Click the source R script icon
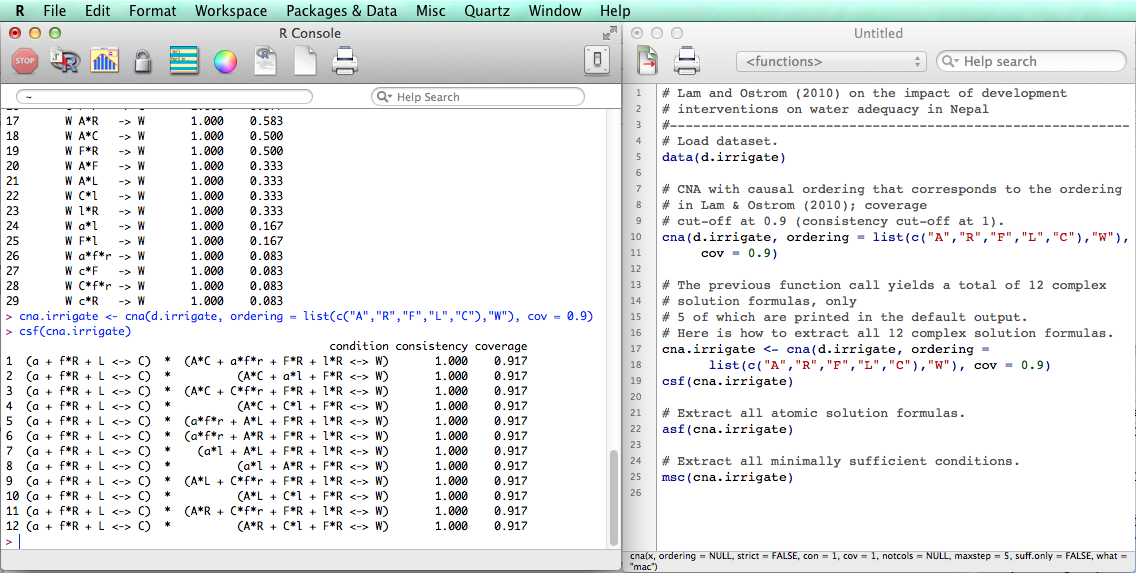 pyautogui.click(x=65, y=62)
